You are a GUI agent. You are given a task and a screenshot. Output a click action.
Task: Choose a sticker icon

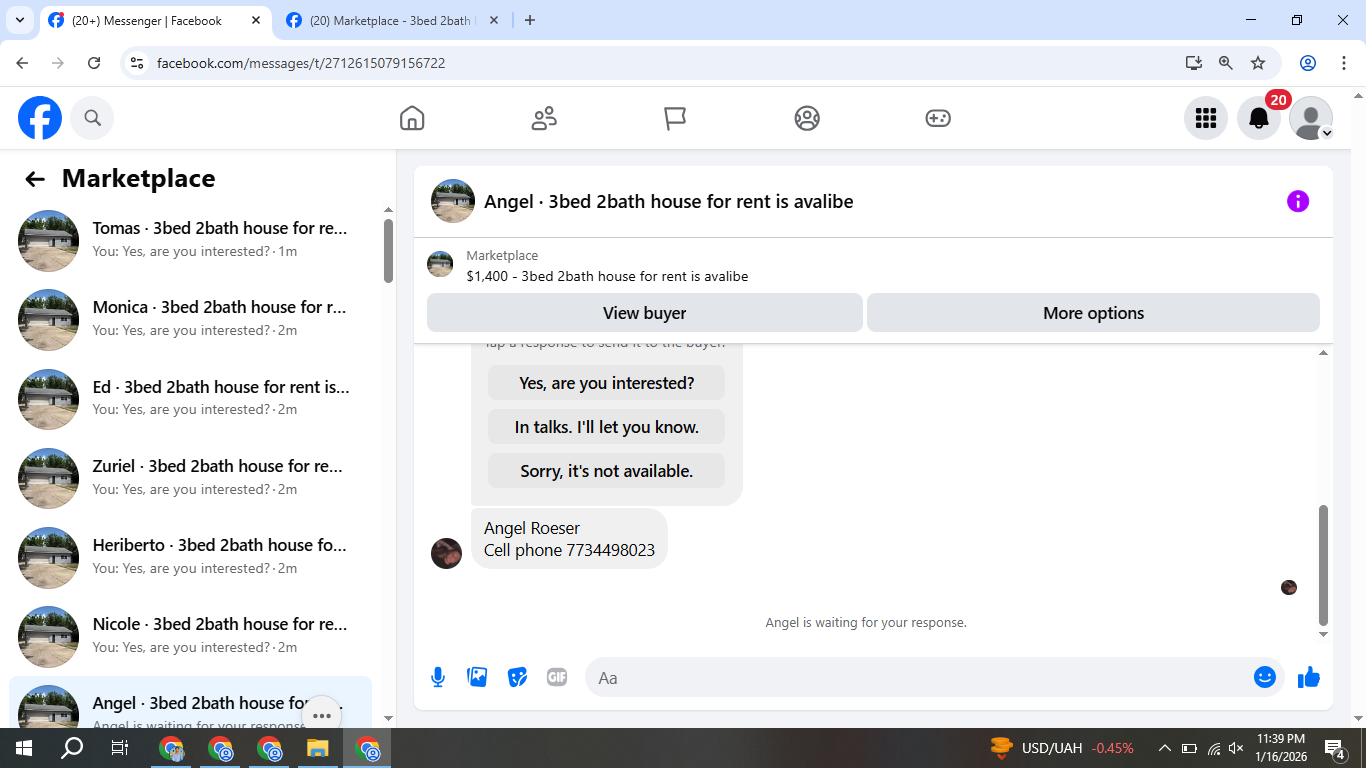[x=517, y=677]
